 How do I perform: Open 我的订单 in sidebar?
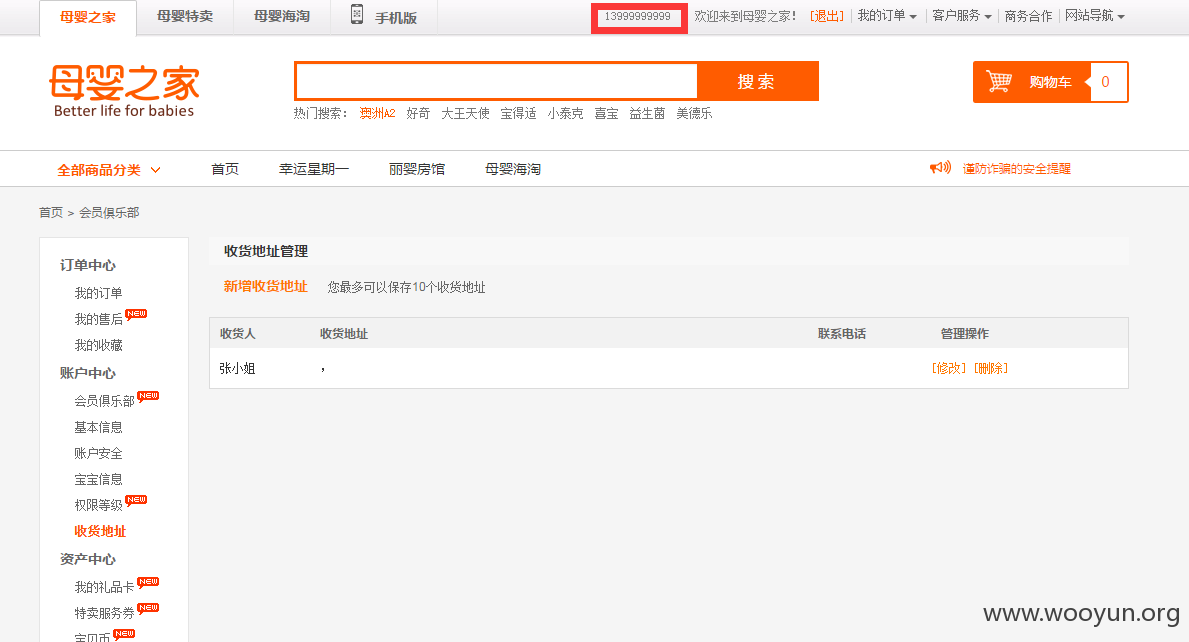[98, 293]
